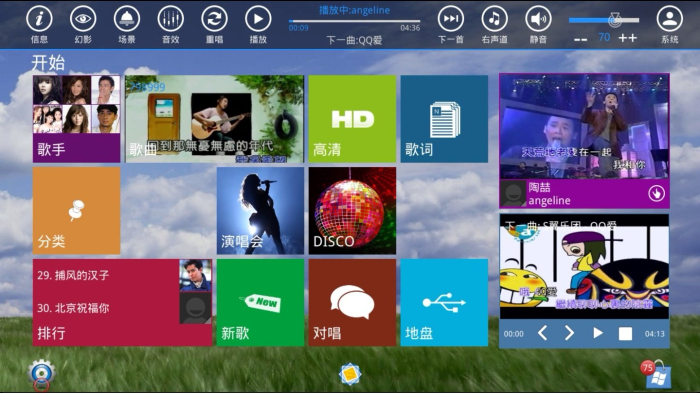Screen dimensions: 700x393
Task: Click the 下一曲:QQ爱 text in top bar
Action: (354, 41)
